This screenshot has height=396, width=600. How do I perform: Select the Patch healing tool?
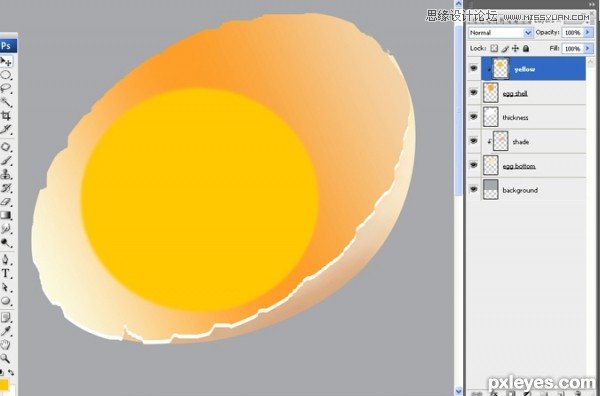click(6, 147)
